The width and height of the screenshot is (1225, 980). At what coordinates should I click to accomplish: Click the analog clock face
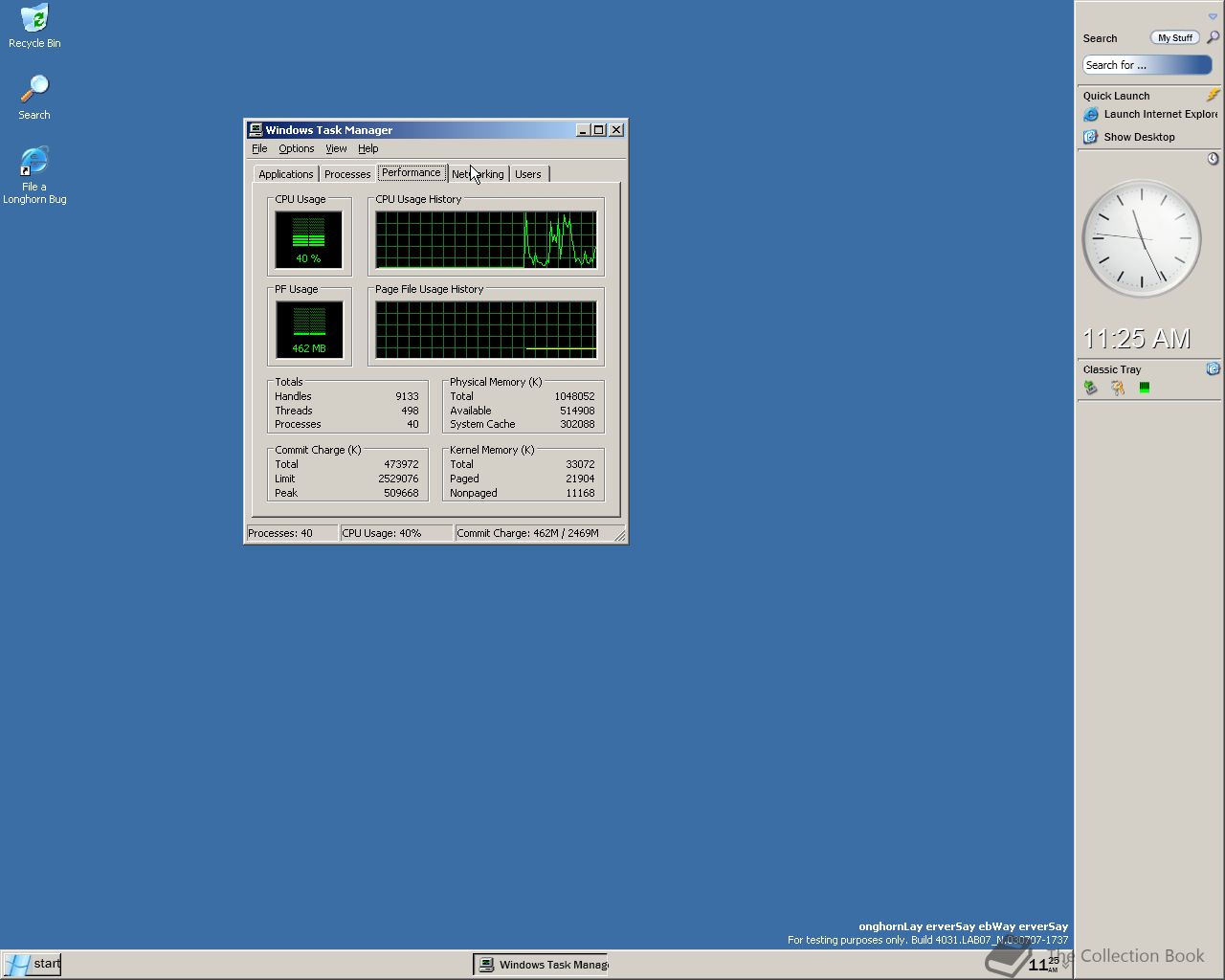point(1142,239)
